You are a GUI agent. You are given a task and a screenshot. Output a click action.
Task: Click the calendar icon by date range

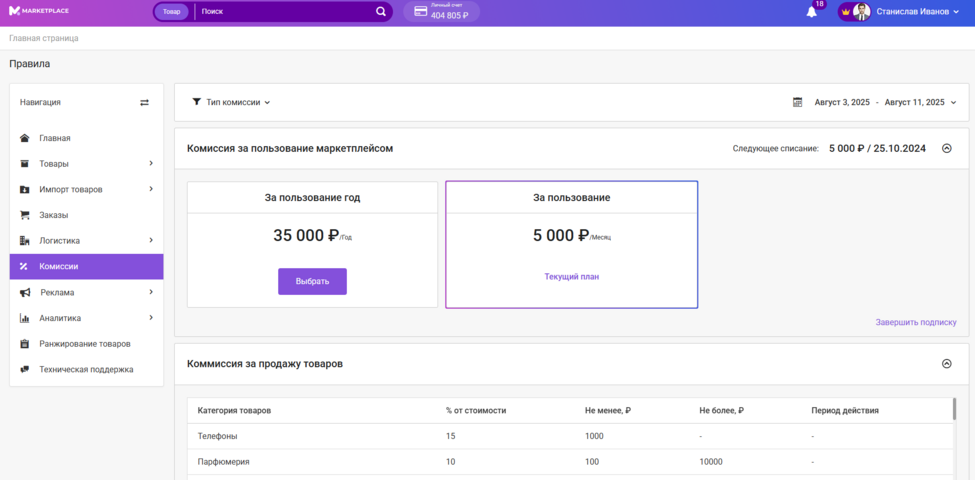797,102
